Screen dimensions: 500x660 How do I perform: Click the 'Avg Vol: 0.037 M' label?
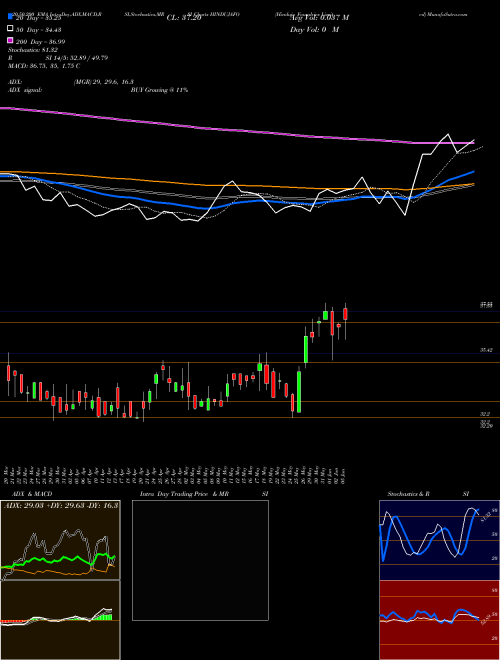pyautogui.click(x=319, y=18)
